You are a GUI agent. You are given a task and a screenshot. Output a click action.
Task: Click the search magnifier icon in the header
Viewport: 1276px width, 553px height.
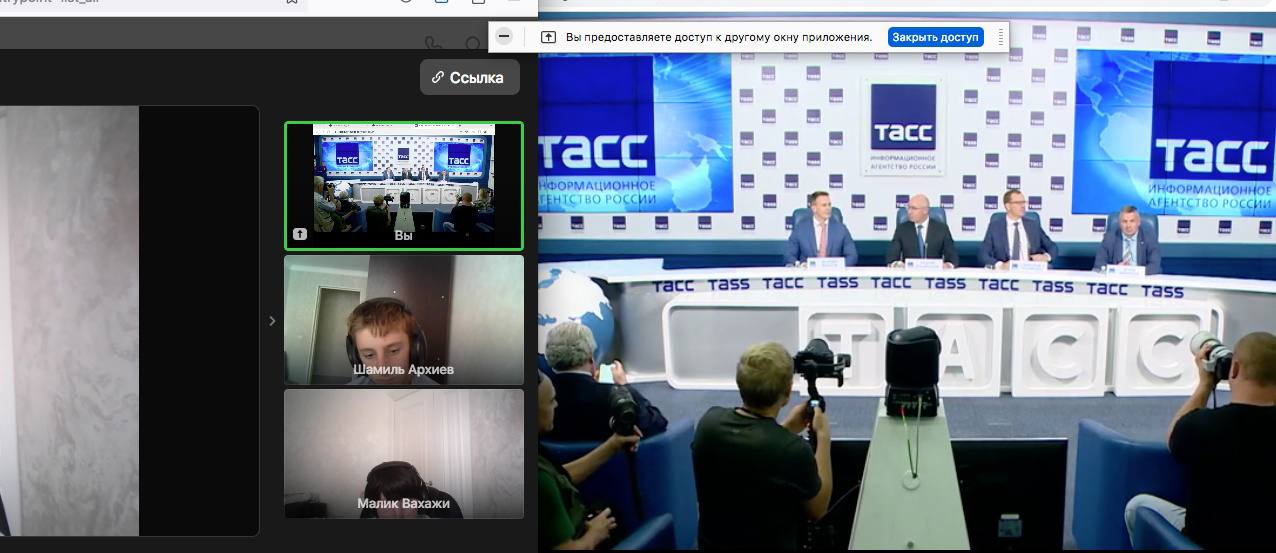coord(474,45)
